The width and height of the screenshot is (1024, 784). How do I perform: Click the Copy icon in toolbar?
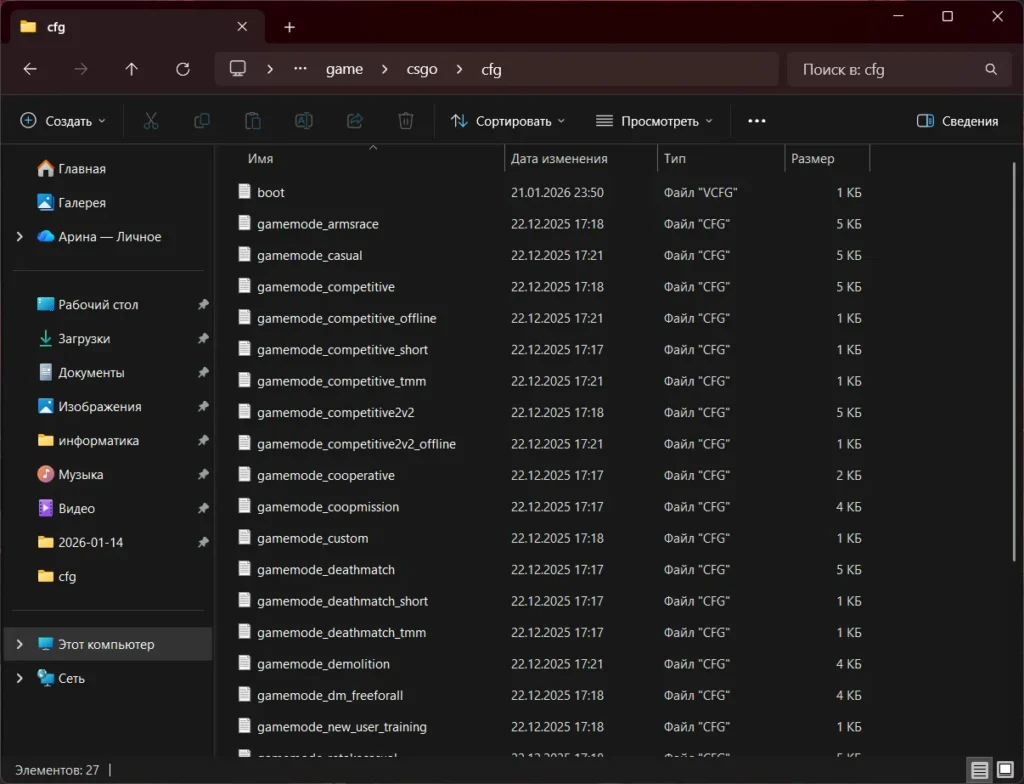pyautogui.click(x=202, y=121)
